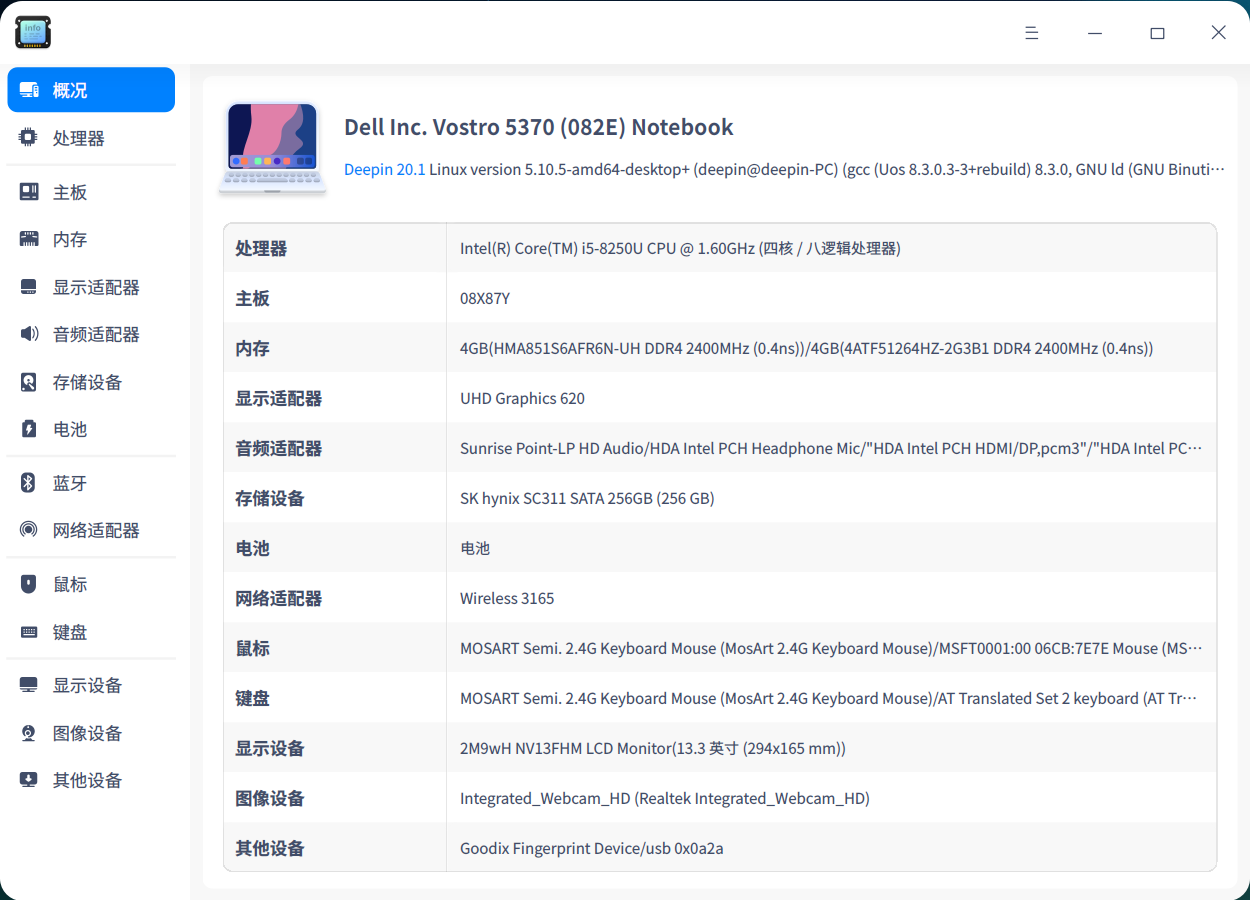Click the 08X87Y motherboard value
The image size is (1250, 900).
(485, 298)
